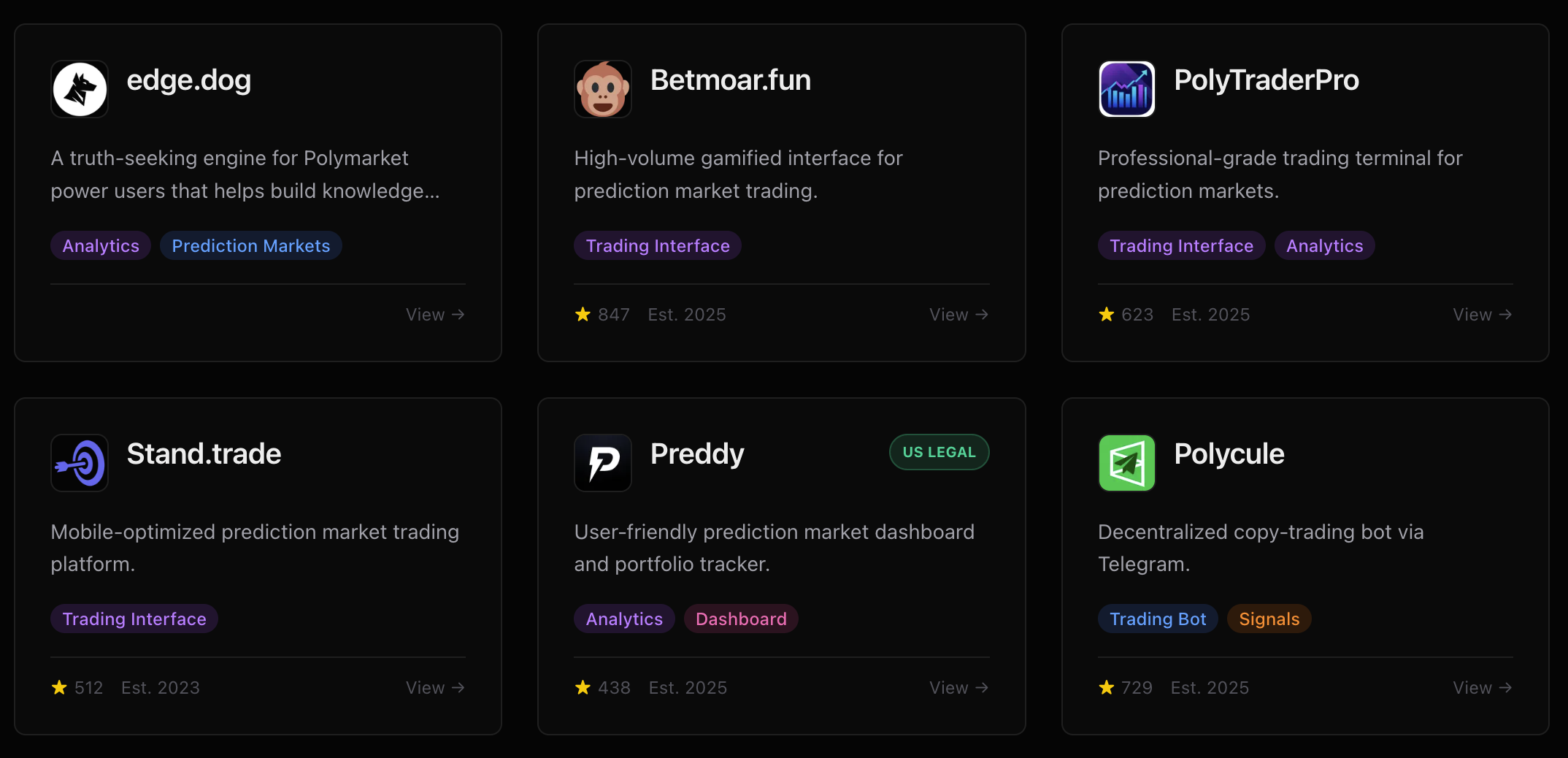Select the Prediction Markets tag on edge.dog
This screenshot has height=758, width=1568.
point(251,246)
